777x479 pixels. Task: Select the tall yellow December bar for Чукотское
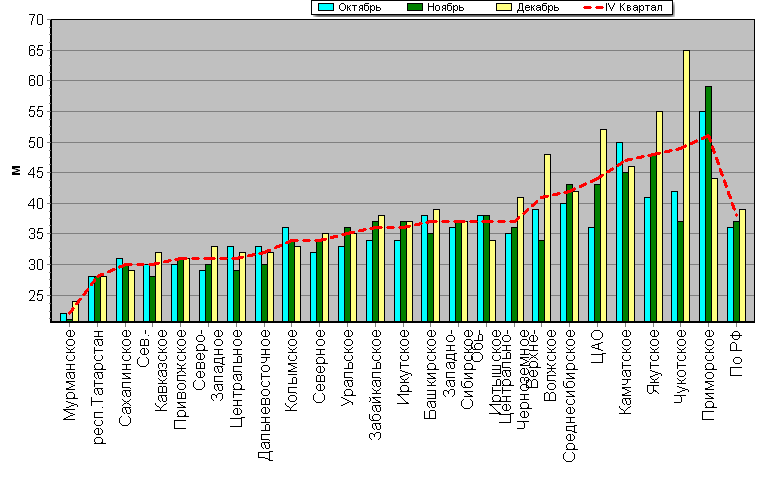pos(686,186)
